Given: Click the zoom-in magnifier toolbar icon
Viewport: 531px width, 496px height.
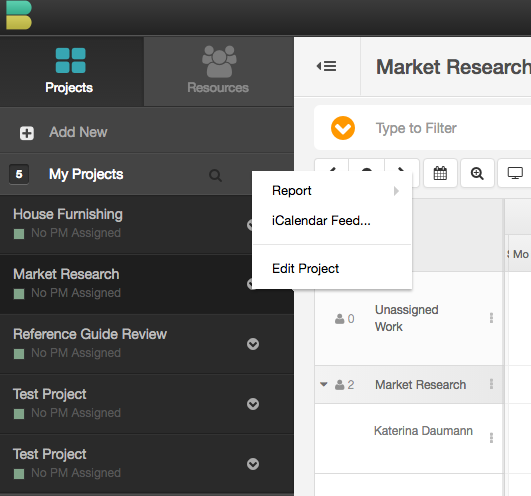Looking at the screenshot, I should click(477, 173).
